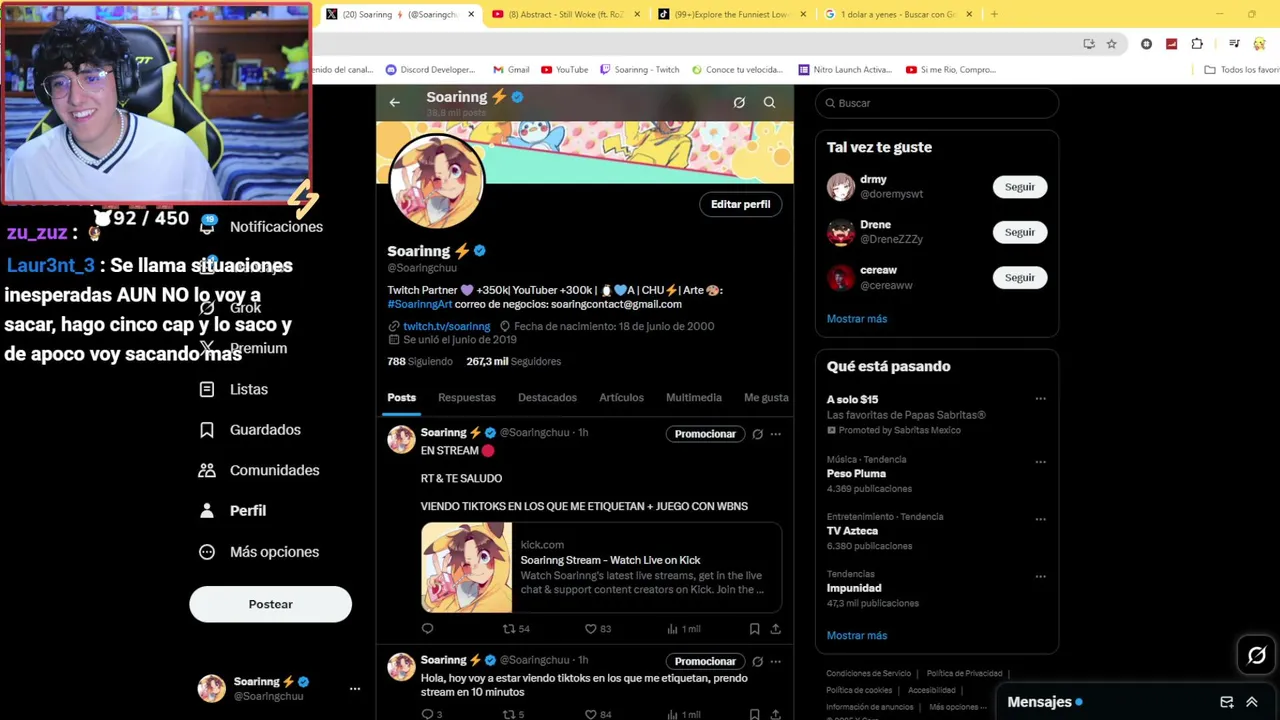
Task: Open options for A solo $15 trend
Action: click(1040, 399)
